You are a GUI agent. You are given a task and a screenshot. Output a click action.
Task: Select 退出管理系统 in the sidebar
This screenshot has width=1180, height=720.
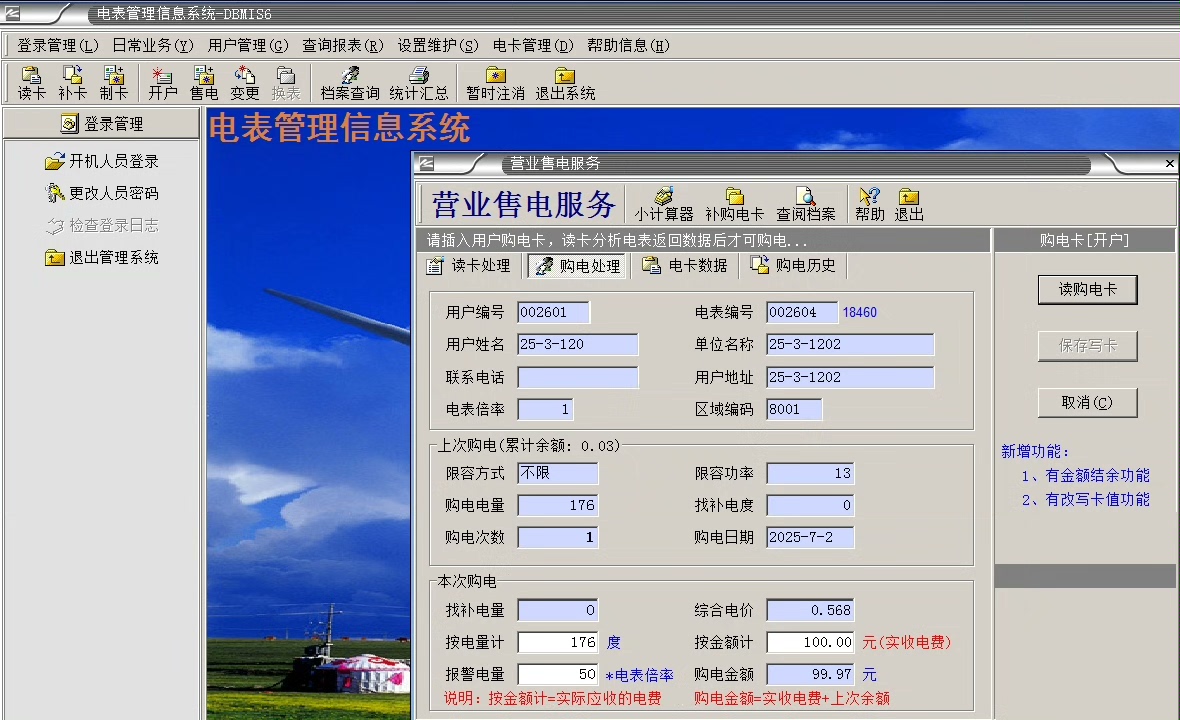click(x=102, y=257)
